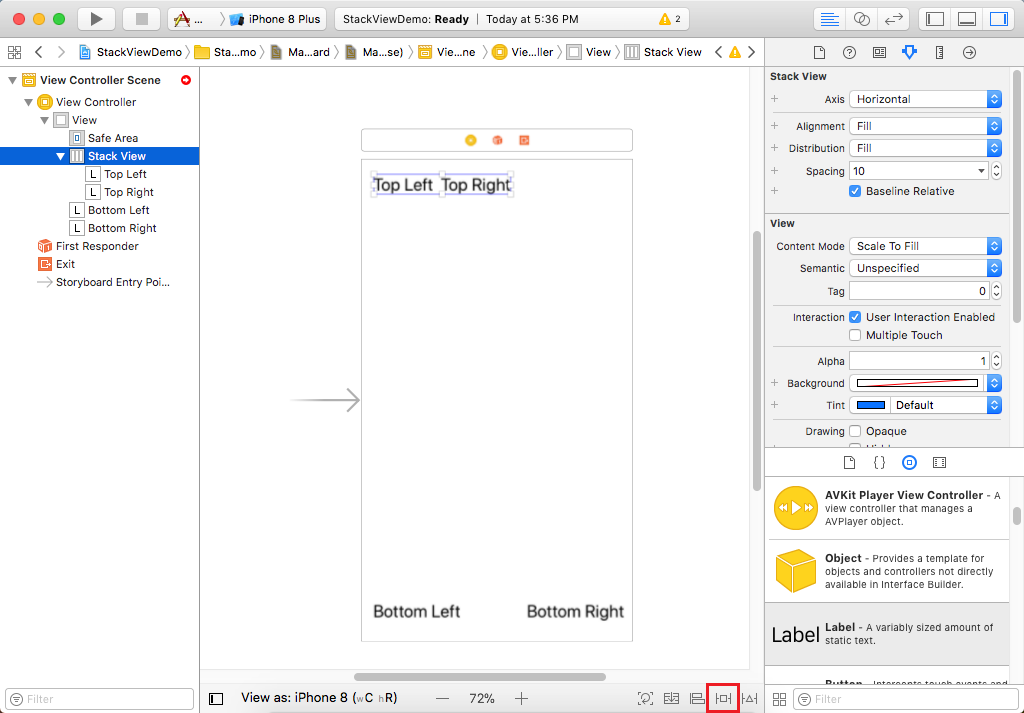This screenshot has height=713, width=1024.
Task: Click the blue Tint color swatch
Action: point(871,405)
